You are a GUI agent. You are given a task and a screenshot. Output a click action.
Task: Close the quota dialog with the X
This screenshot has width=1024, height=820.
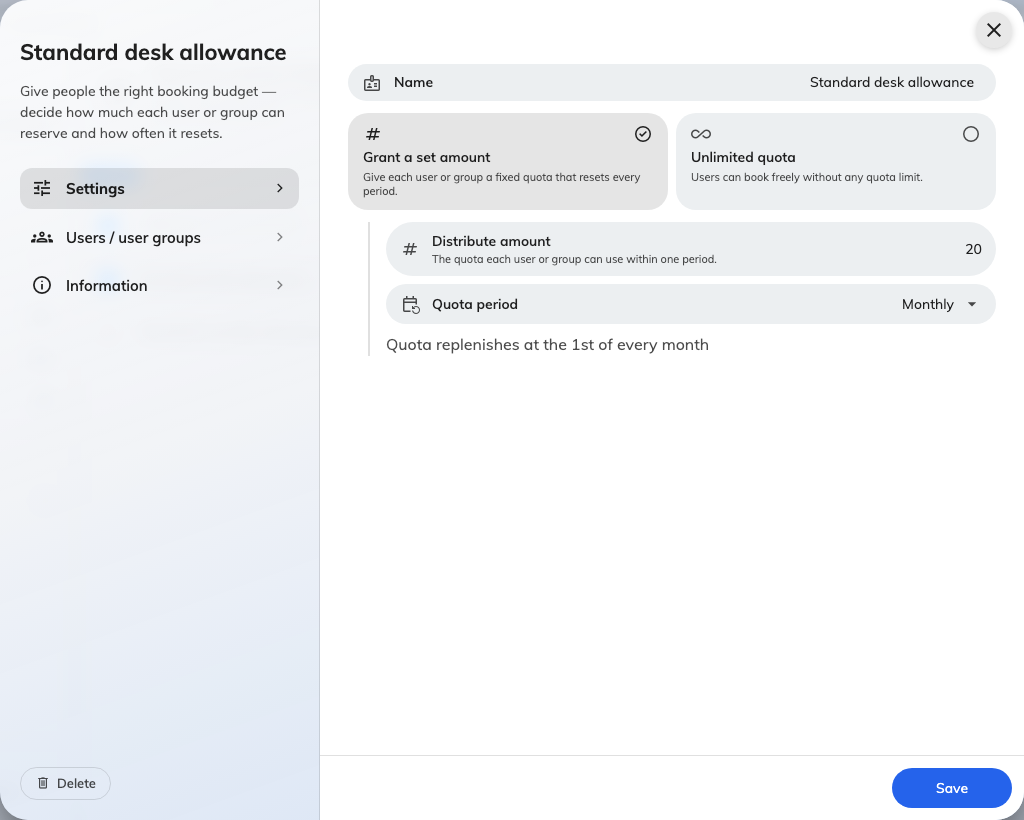coord(993,30)
